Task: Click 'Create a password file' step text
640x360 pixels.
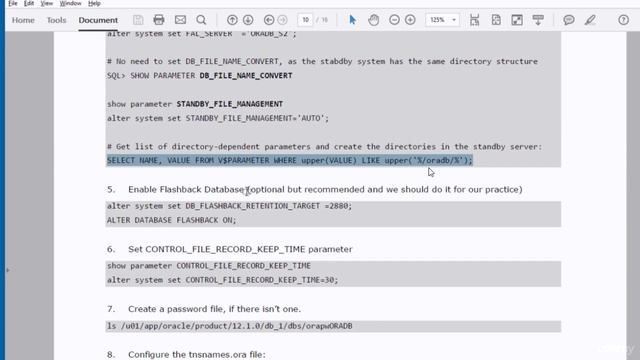Action: pos(214,309)
